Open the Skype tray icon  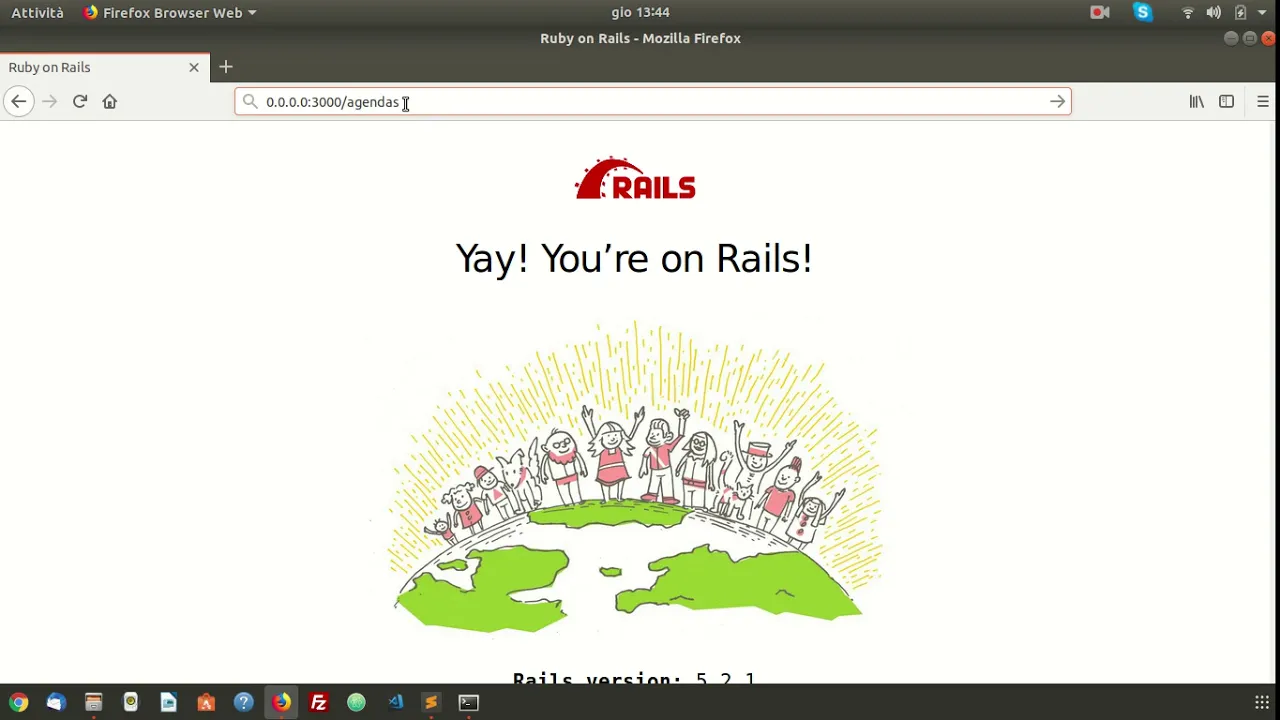click(x=1143, y=12)
